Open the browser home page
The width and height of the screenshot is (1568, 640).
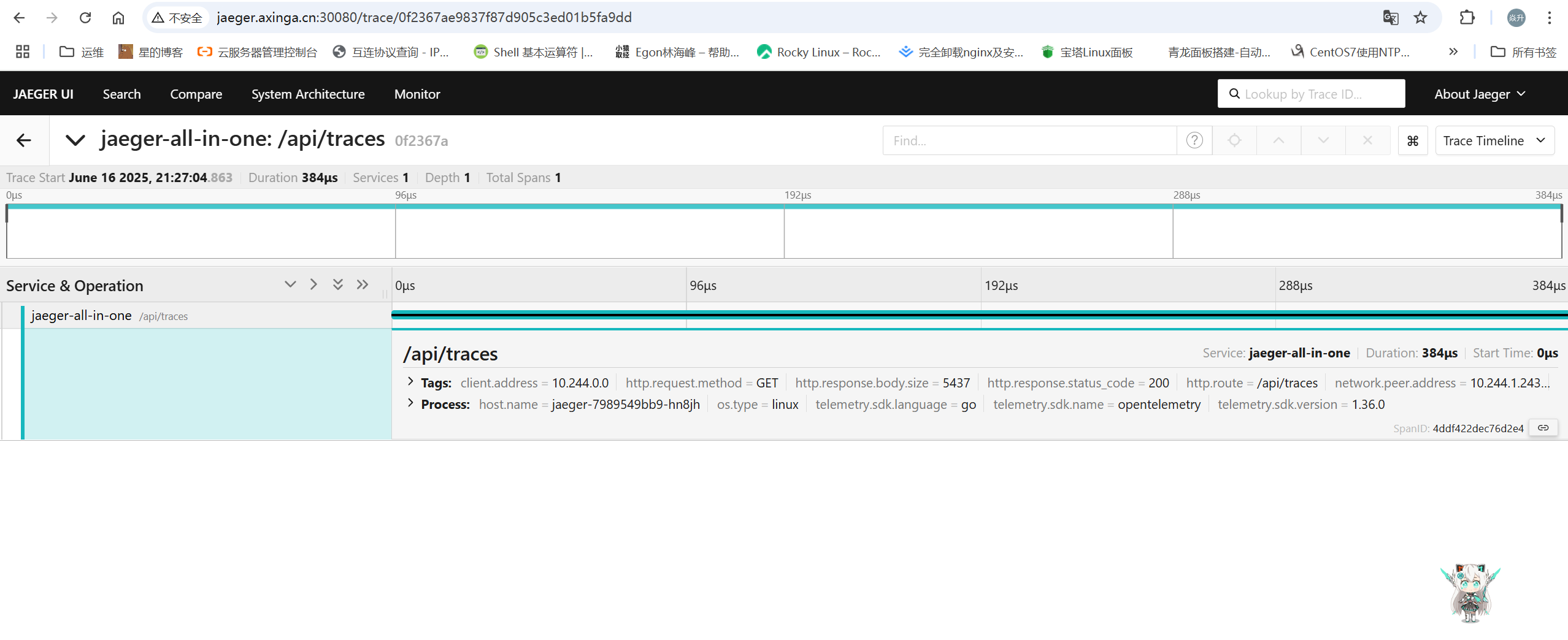[118, 18]
